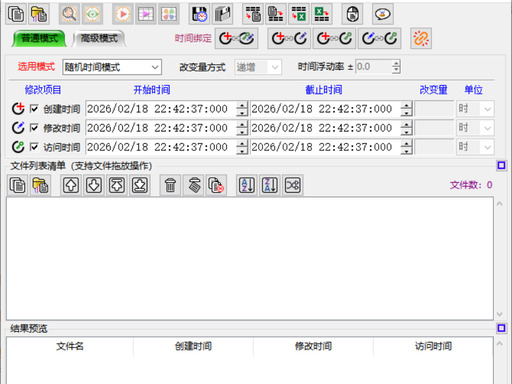Click the 修改时间 end time field
The height and width of the screenshot is (384, 512).
(325, 128)
